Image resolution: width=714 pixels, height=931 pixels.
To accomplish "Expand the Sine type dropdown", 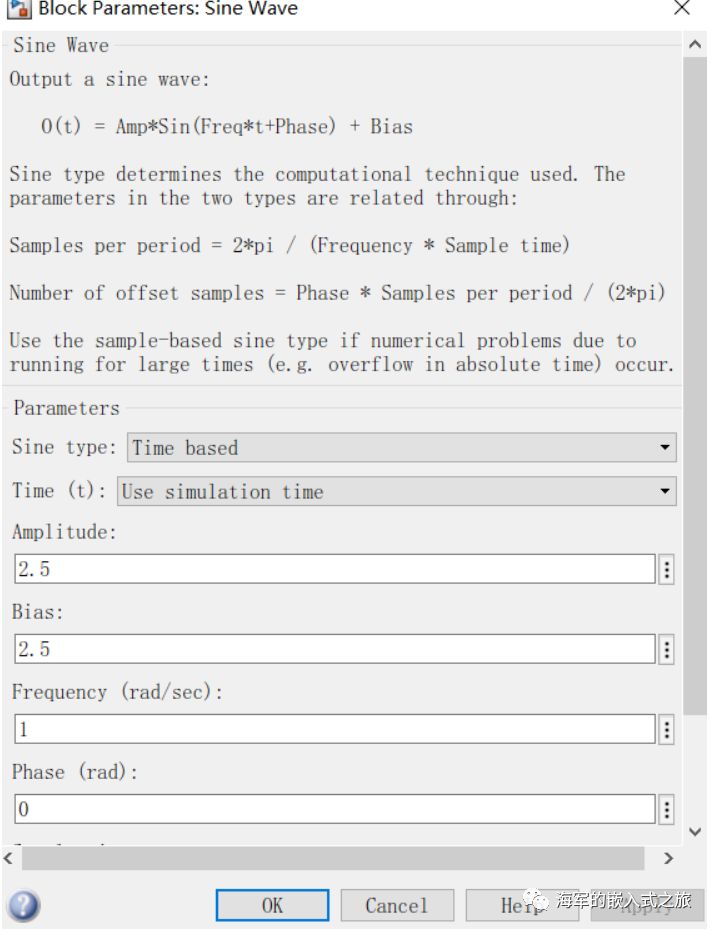I will [x=402, y=447].
